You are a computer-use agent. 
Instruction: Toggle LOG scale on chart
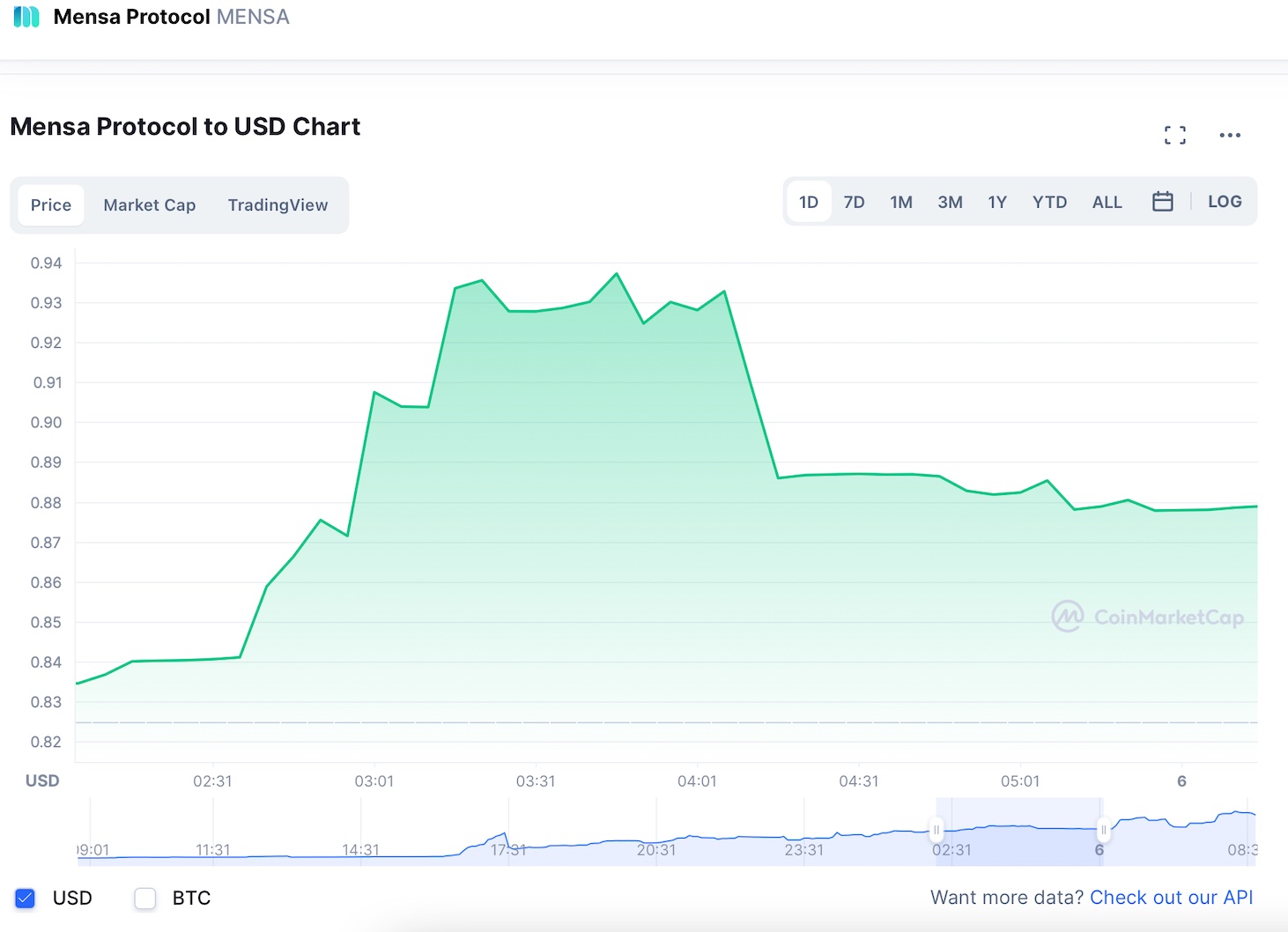click(1225, 202)
